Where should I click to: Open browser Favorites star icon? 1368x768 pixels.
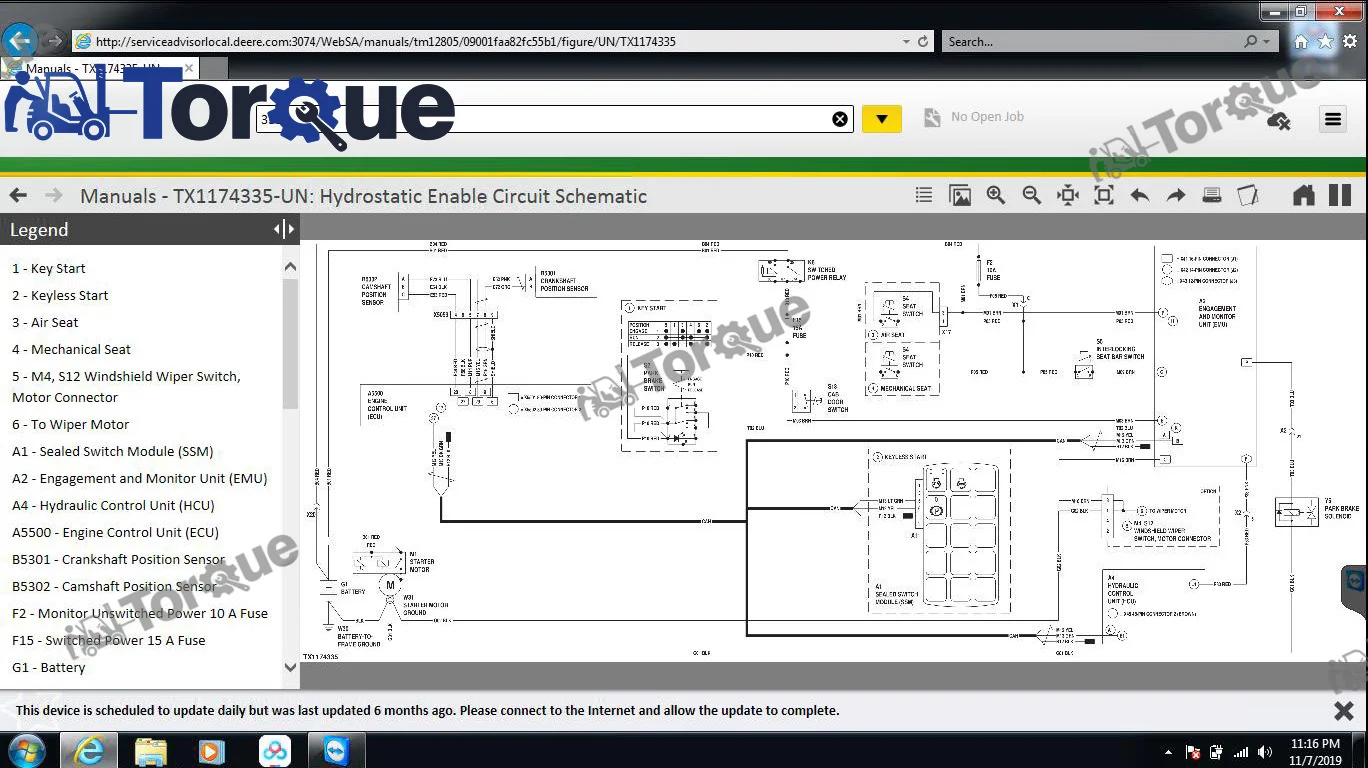[x=1326, y=42]
